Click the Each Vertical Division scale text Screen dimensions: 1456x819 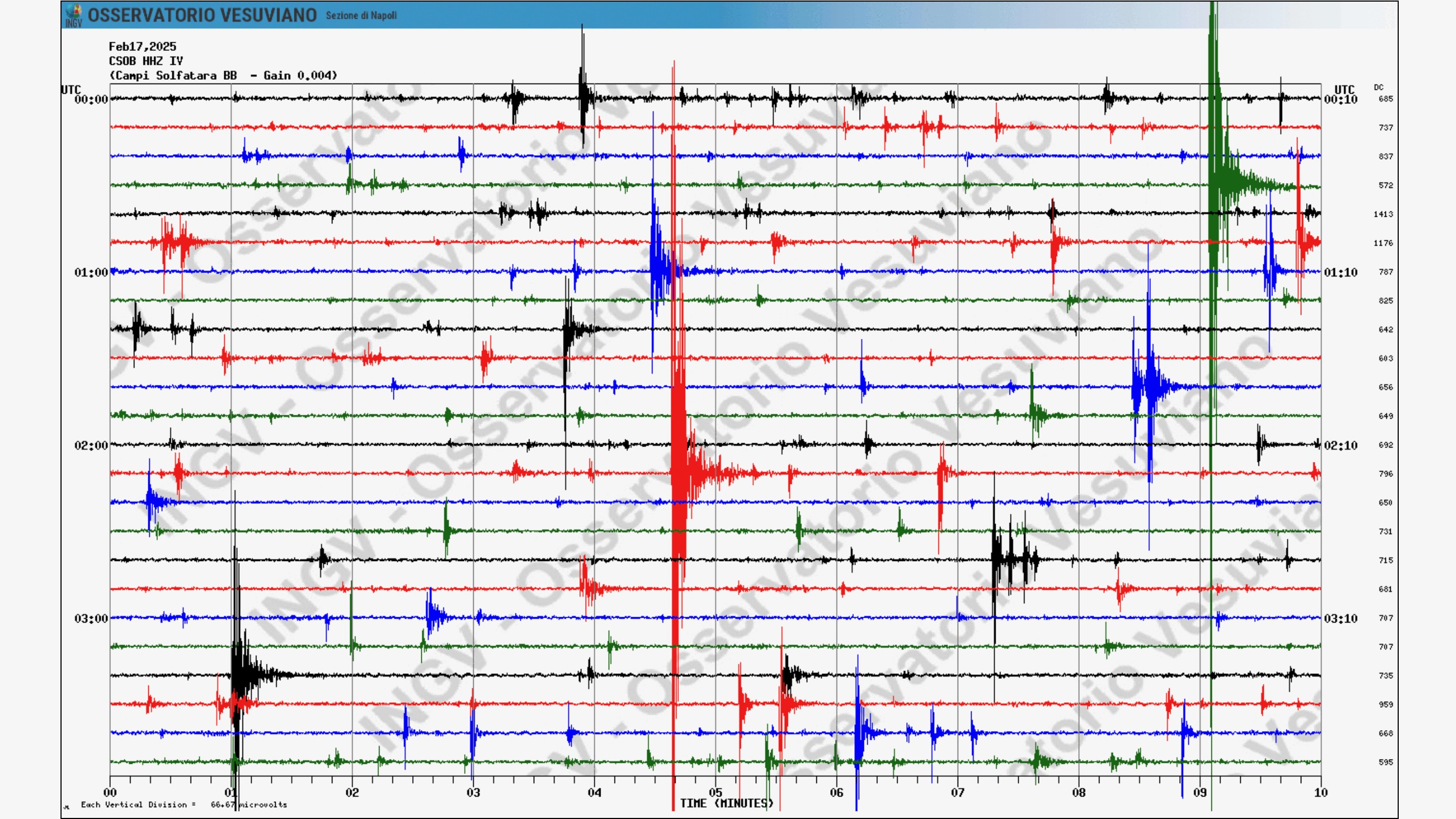tap(184, 805)
